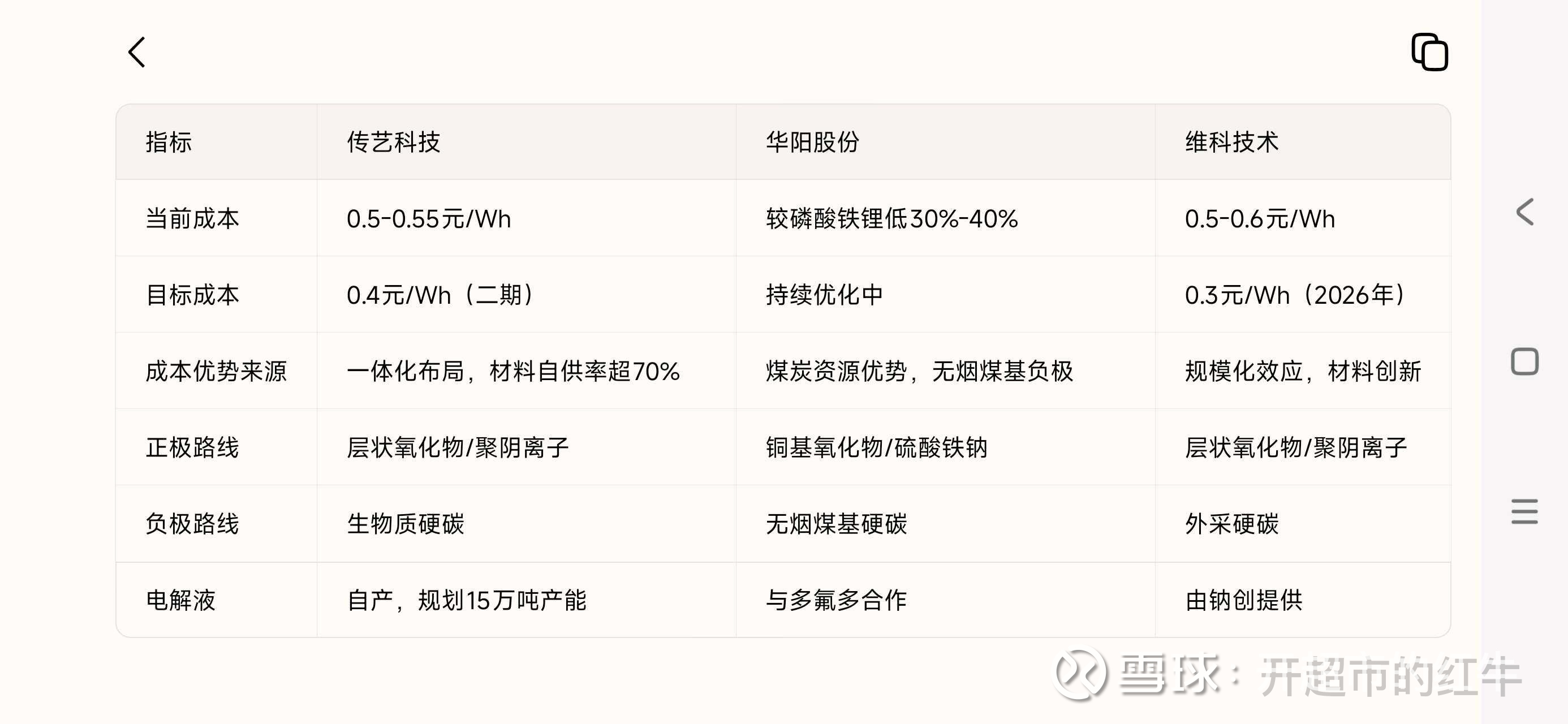Click the 0.3元/Wh(2026年) cell

click(x=1295, y=295)
